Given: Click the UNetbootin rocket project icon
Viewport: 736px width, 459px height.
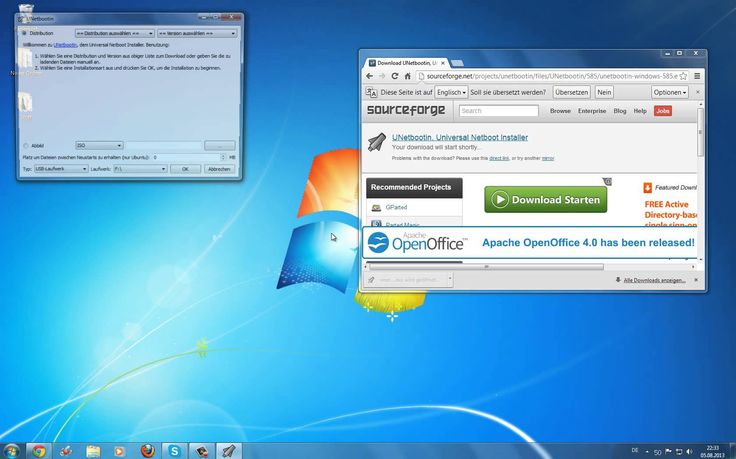Looking at the screenshot, I should 376,142.
